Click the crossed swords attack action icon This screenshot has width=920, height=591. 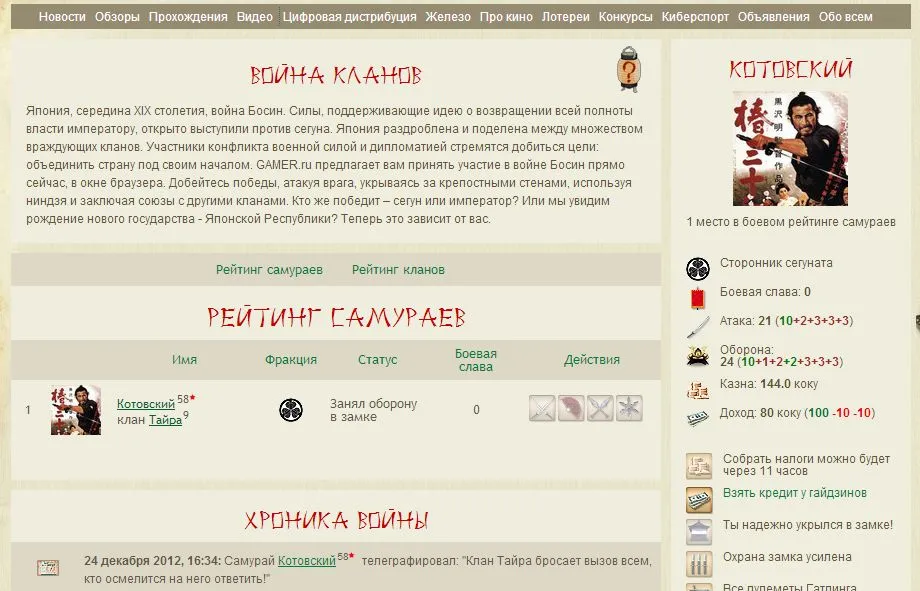(542, 408)
